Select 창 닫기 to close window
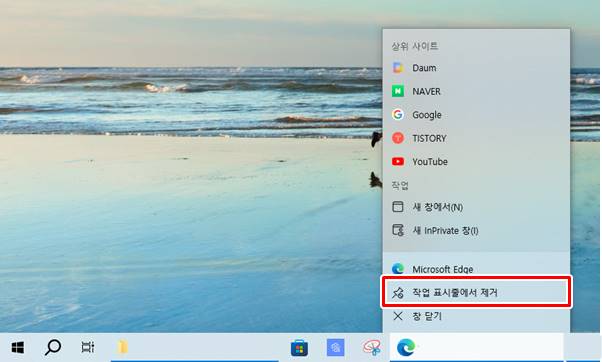The image size is (602, 362). (476, 316)
